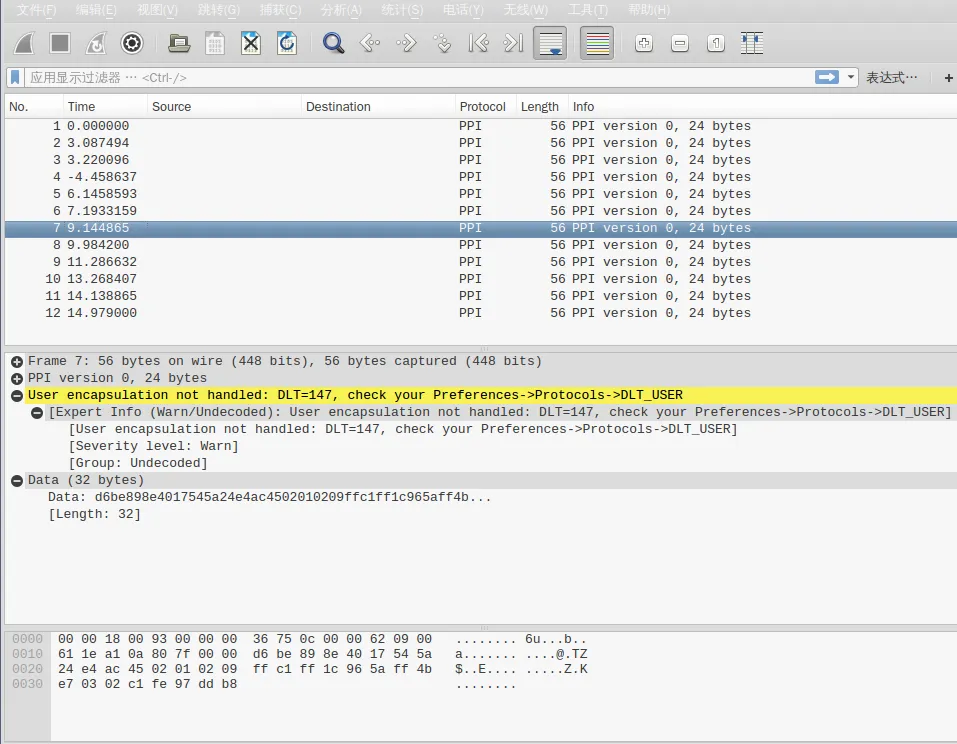This screenshot has width=957, height=744.
Task: Open the 分析(A) menu
Action: (x=341, y=10)
